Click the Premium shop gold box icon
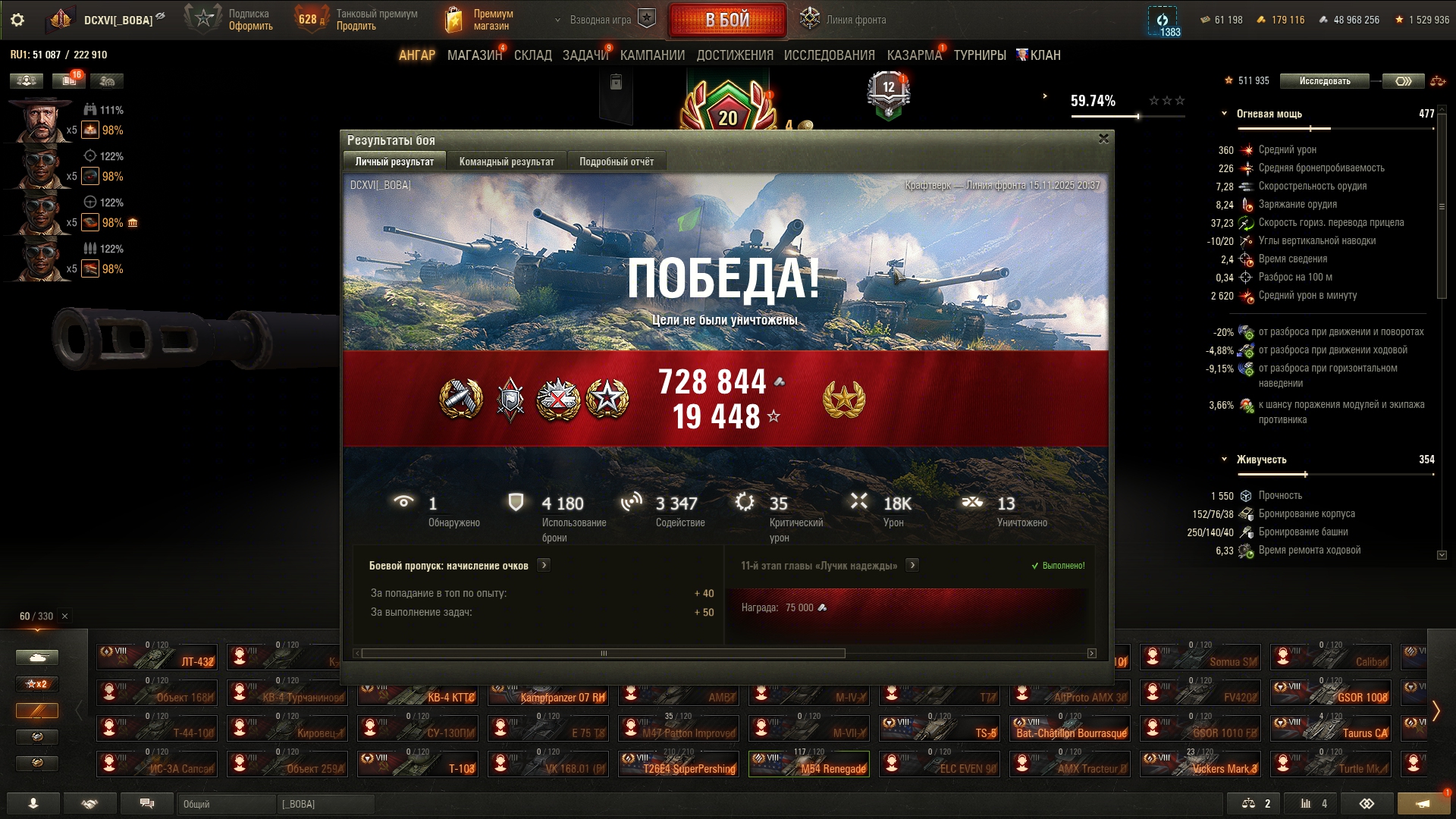 pyautogui.click(x=453, y=20)
